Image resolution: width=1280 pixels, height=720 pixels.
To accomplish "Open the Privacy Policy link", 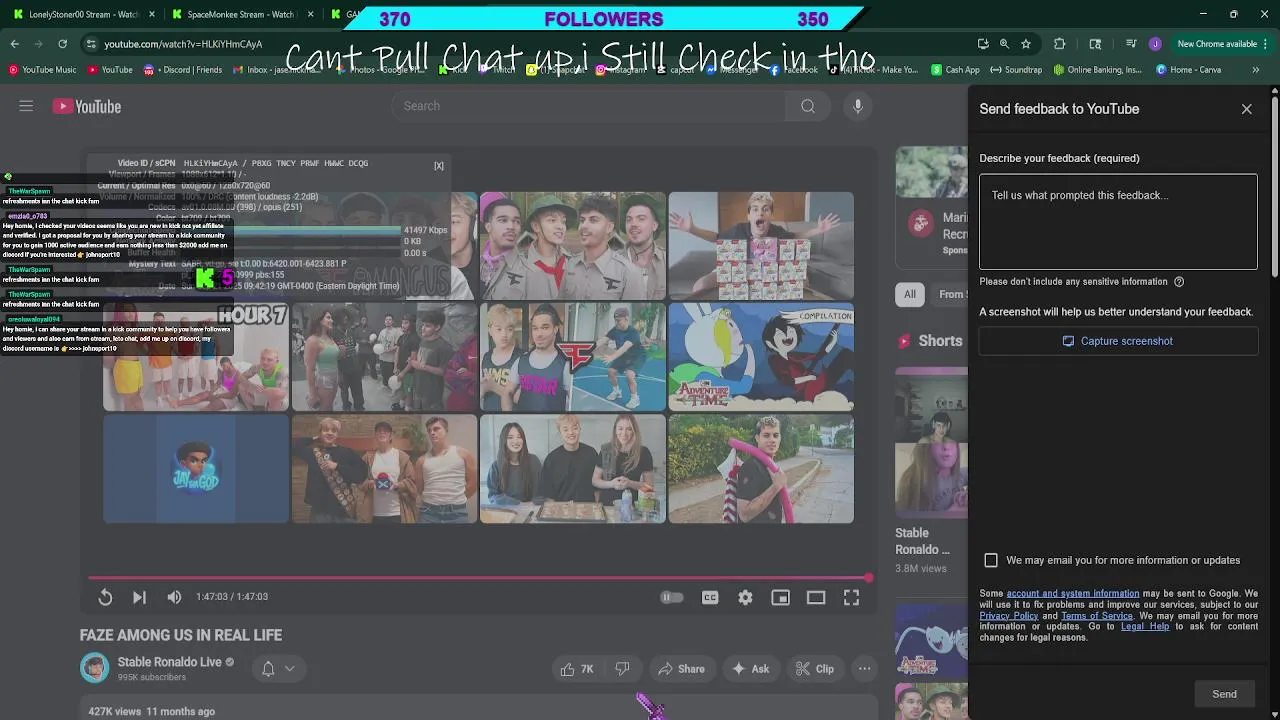I will 1009,615.
